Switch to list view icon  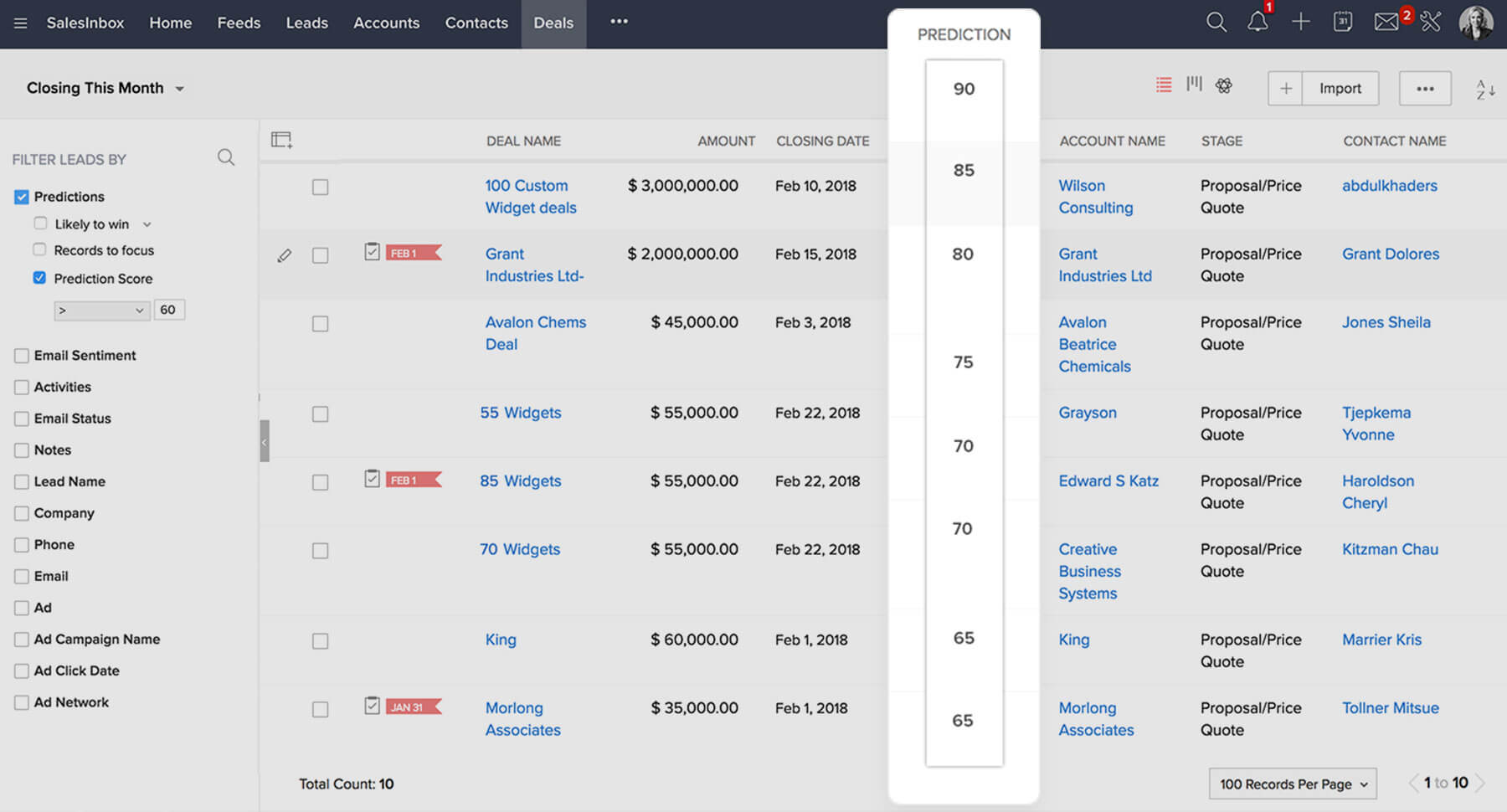[x=1164, y=85]
